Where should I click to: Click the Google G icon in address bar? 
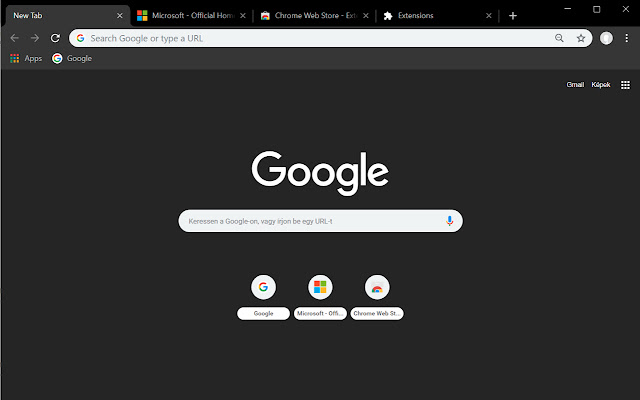[x=80, y=38]
